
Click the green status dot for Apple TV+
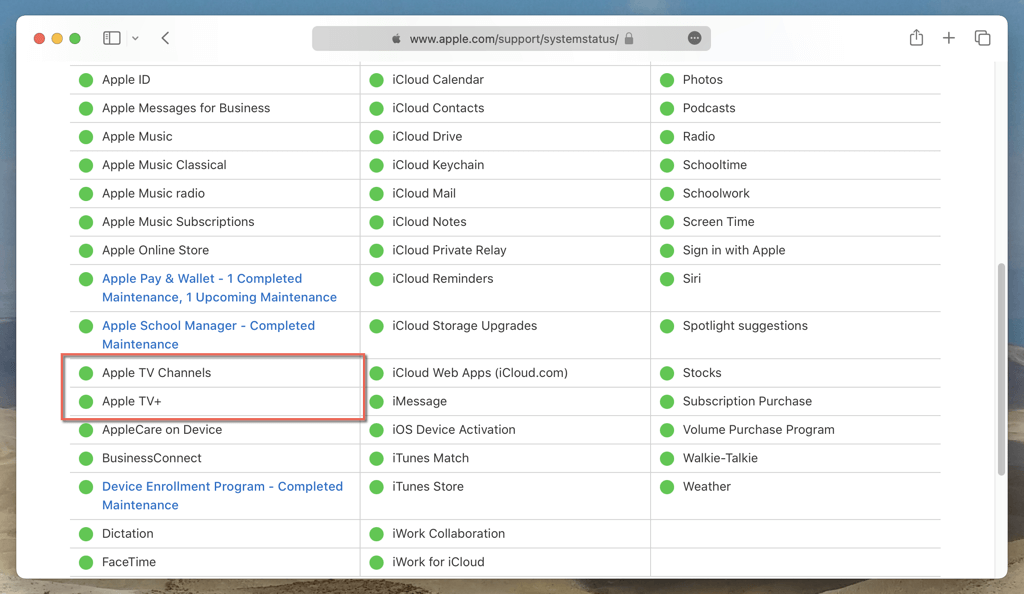point(86,402)
